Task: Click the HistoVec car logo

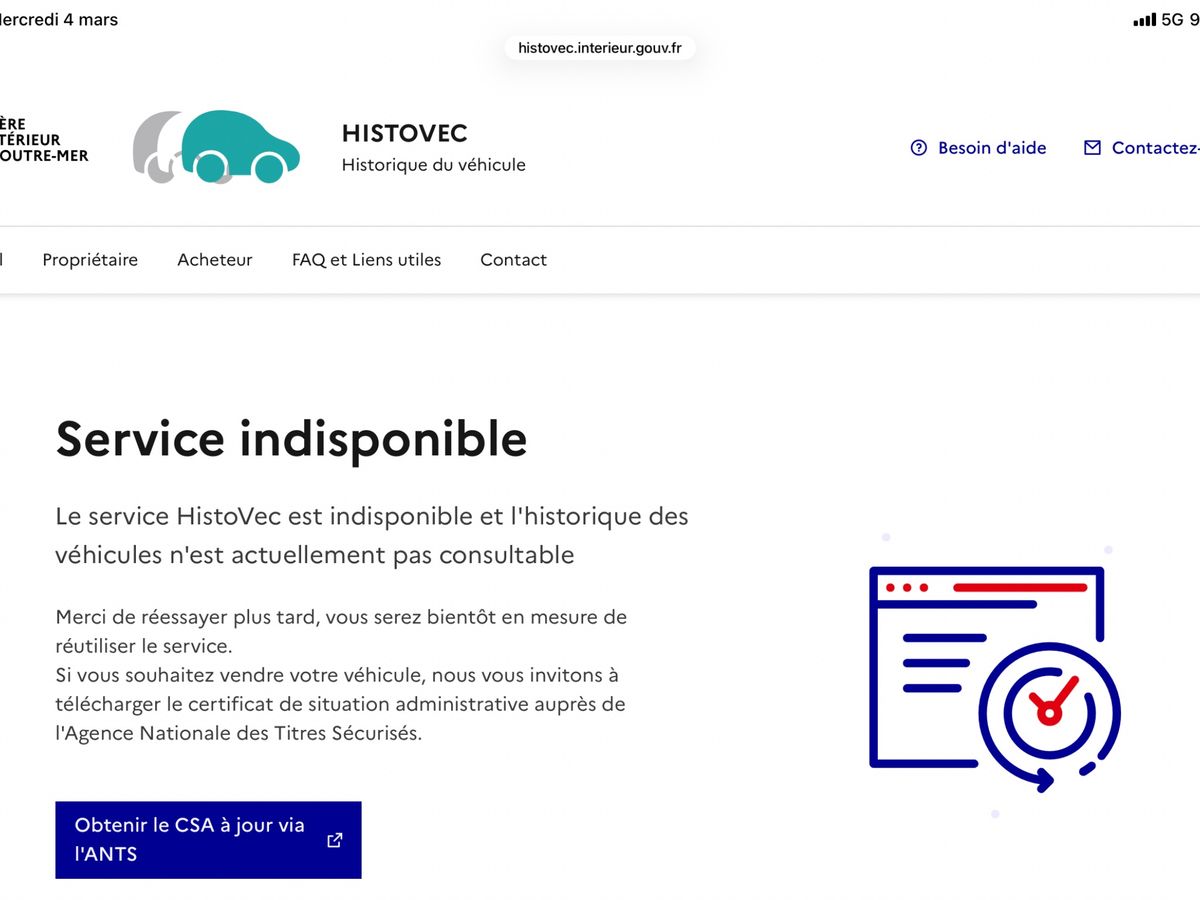Action: click(216, 147)
